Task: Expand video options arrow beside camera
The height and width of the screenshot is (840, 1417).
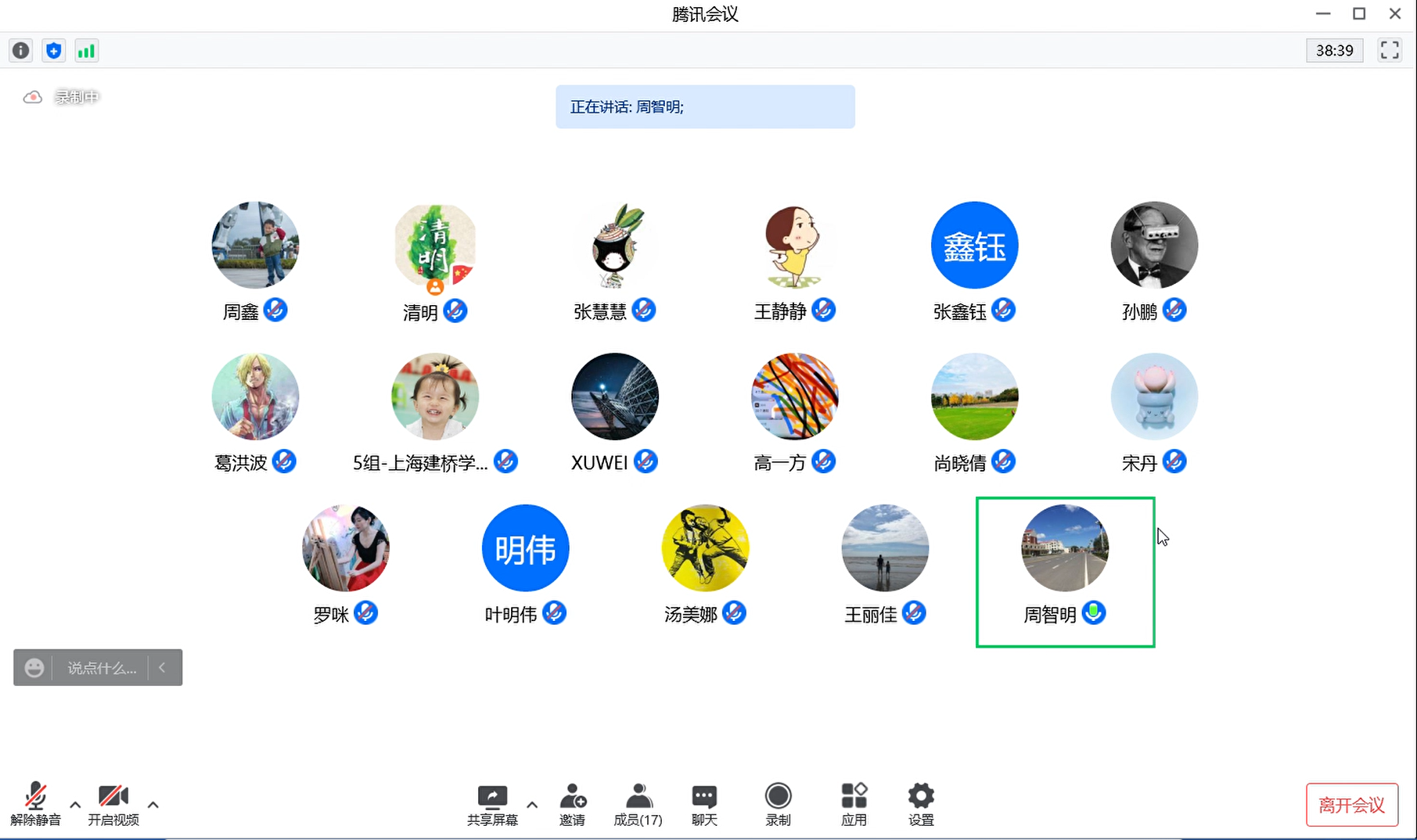Action: tap(153, 804)
